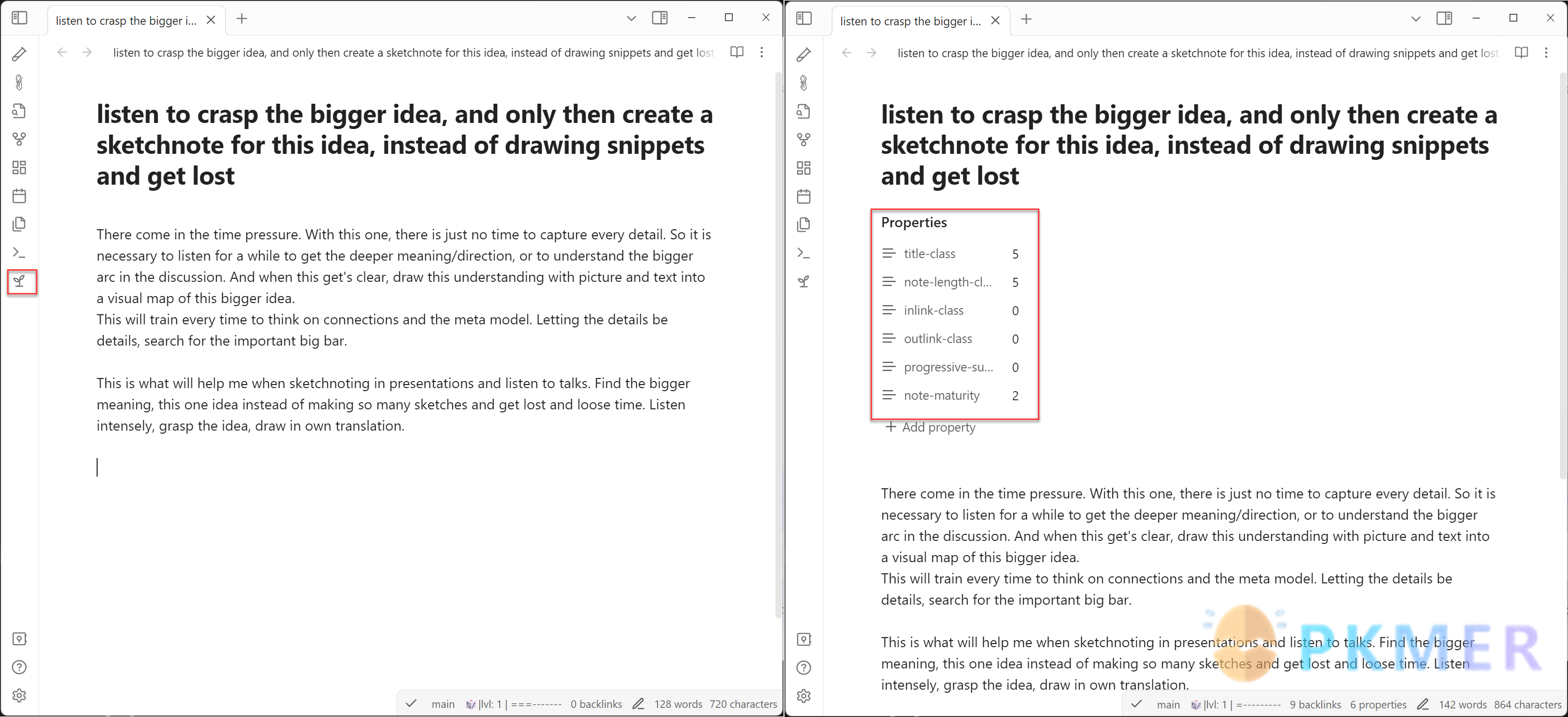
Task: Open help icon in the right window
Action: point(804,667)
